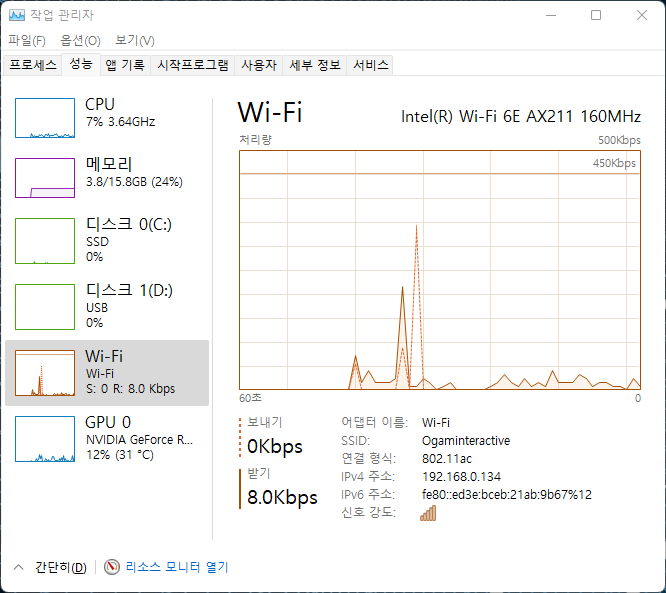The height and width of the screenshot is (593, 666).
Task: Go to the 세부 정보 tab
Action: tap(315, 65)
